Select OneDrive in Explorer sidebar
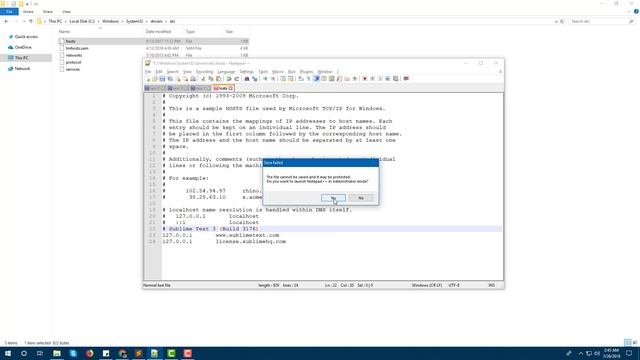 pos(23,47)
